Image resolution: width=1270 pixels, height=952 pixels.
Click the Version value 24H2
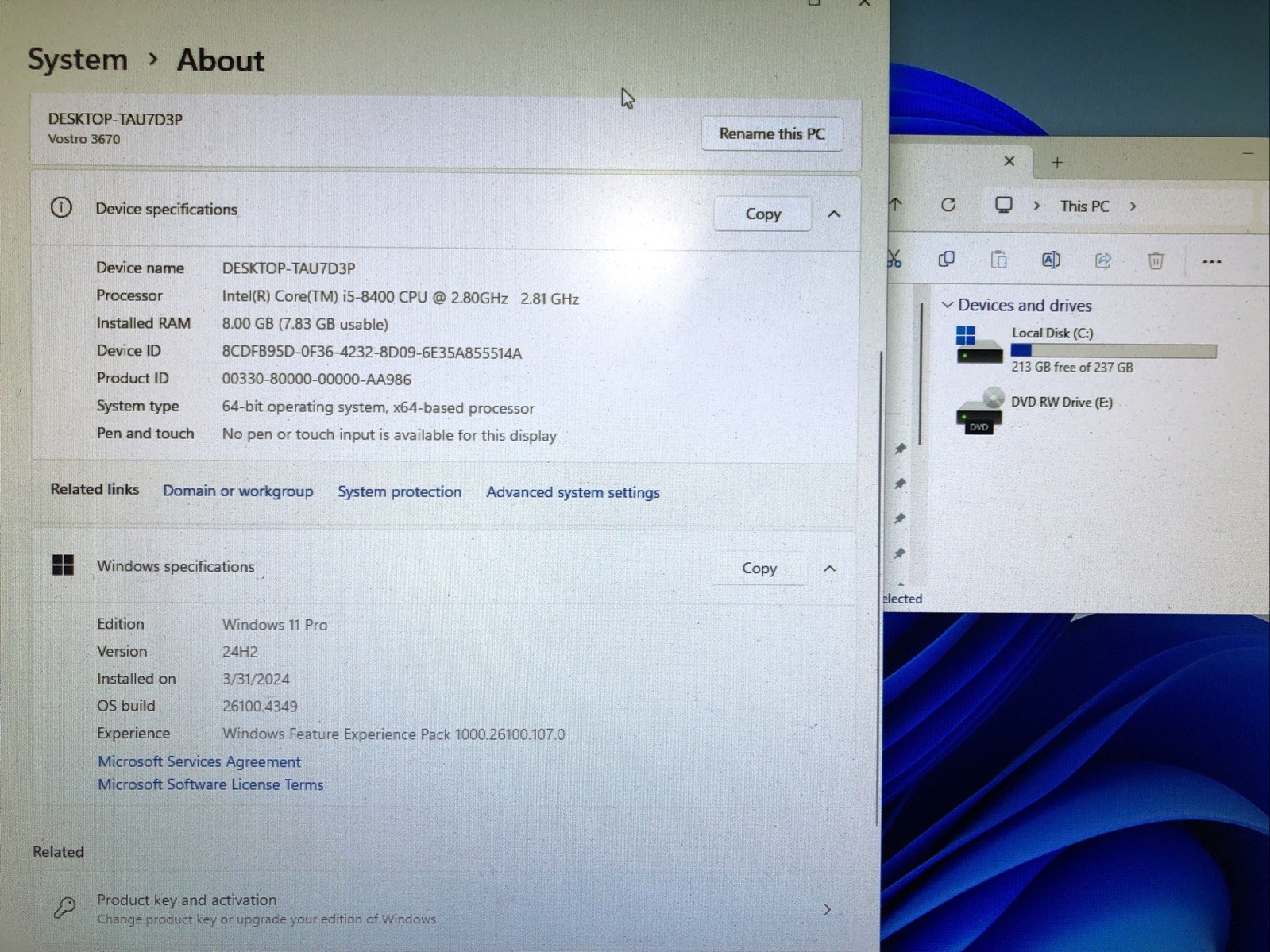[x=240, y=652]
